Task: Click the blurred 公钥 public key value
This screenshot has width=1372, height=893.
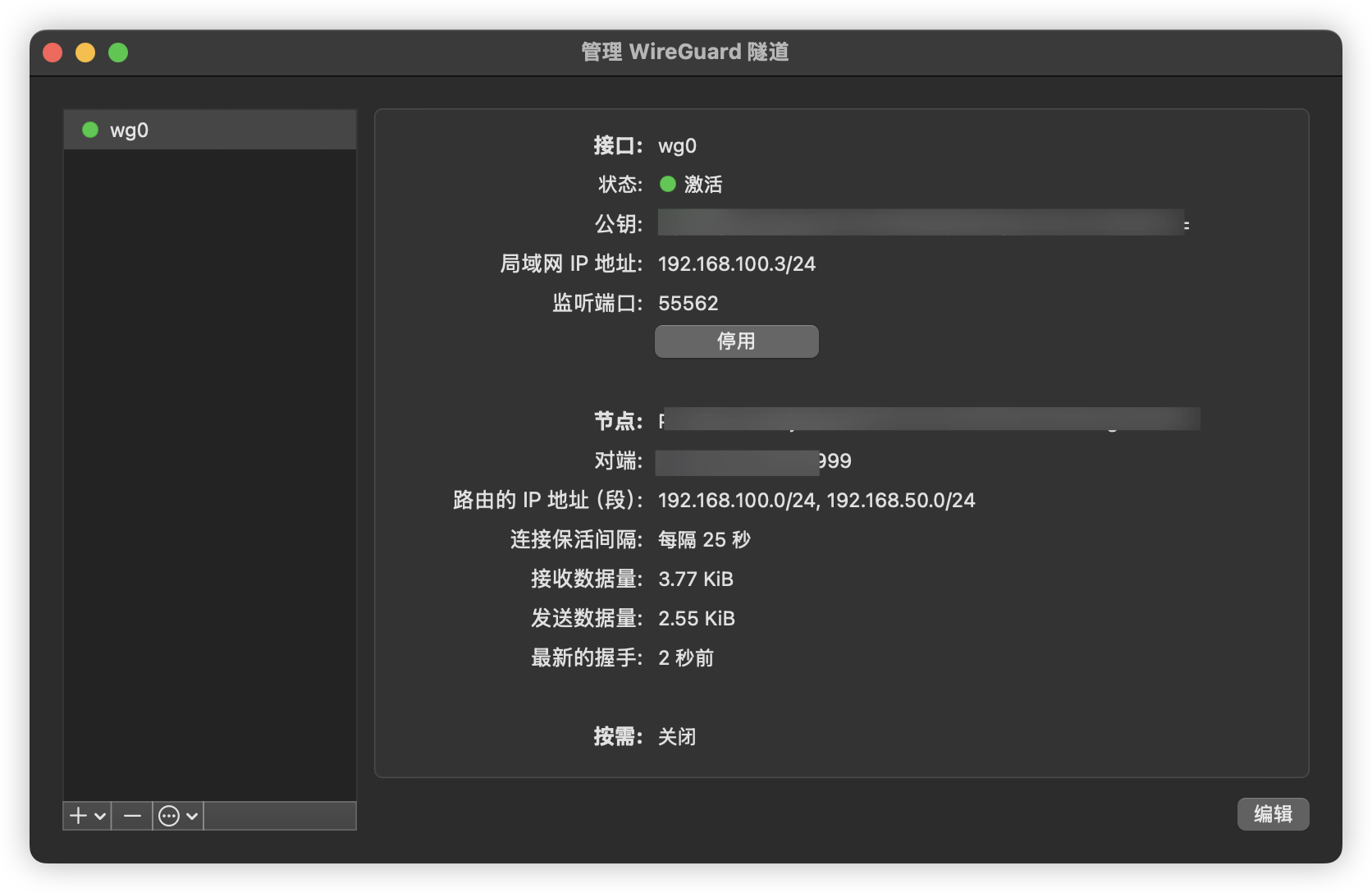Action: coord(921,223)
